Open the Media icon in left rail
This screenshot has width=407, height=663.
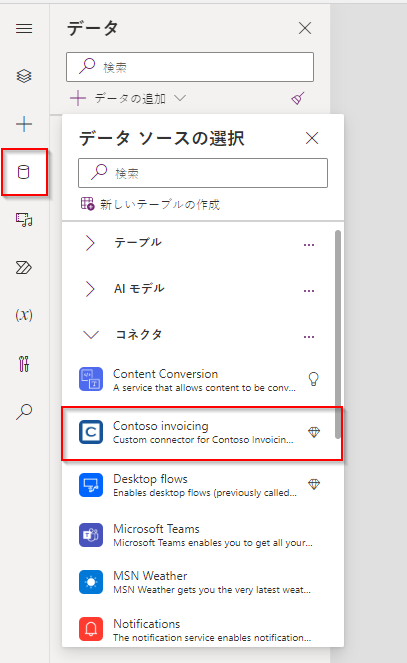[x=24, y=220]
